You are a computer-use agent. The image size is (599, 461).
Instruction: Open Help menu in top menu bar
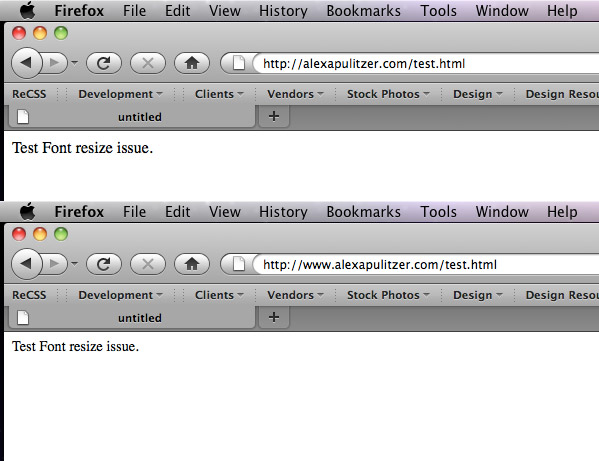(562, 11)
